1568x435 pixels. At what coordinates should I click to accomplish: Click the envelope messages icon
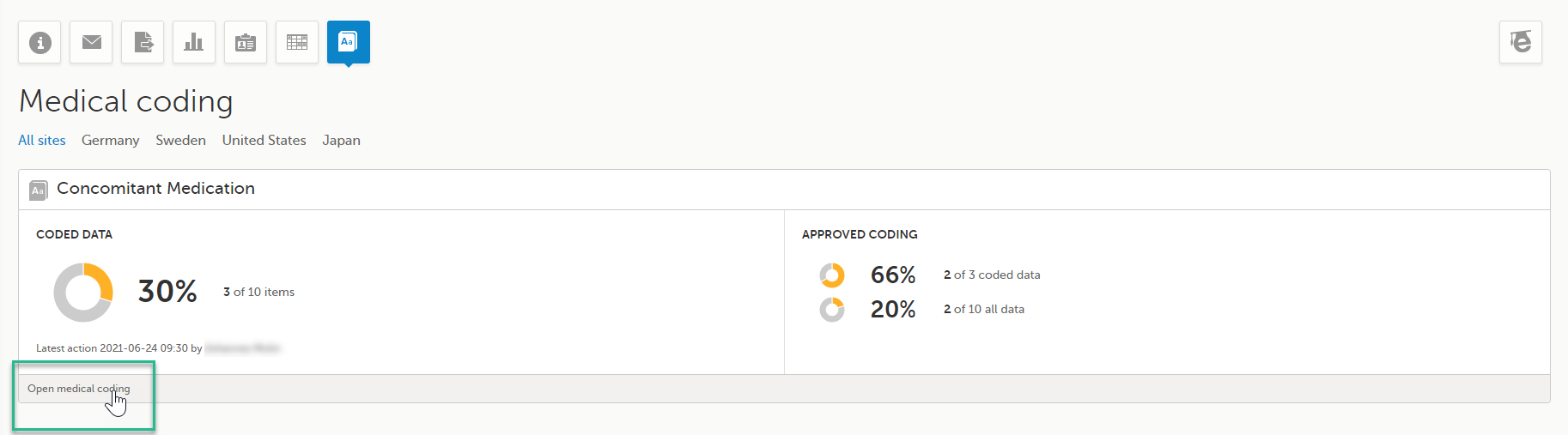(91, 42)
